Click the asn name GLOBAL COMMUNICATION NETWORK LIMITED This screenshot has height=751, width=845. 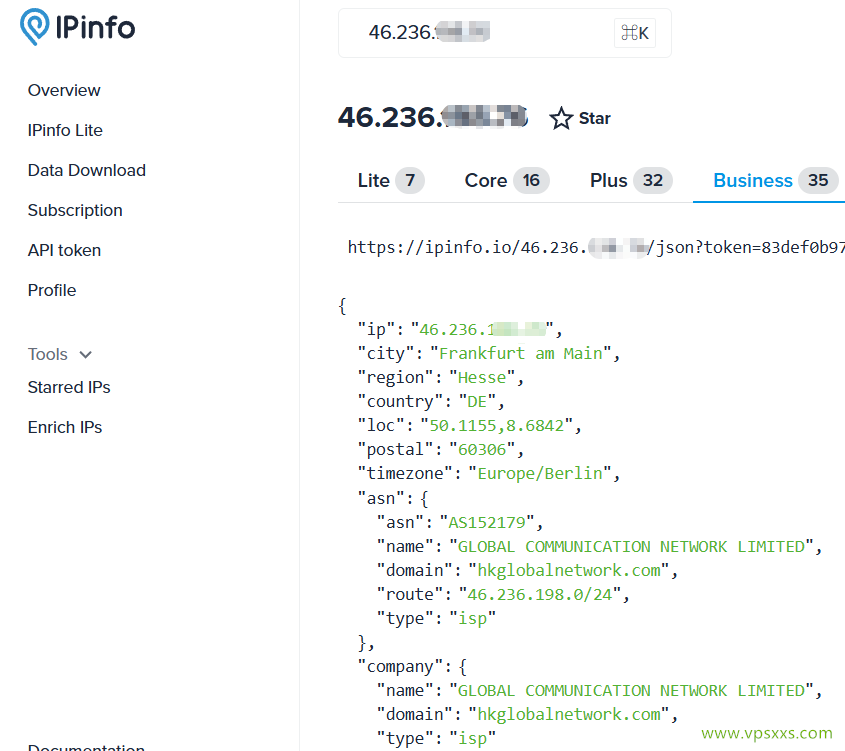631,546
